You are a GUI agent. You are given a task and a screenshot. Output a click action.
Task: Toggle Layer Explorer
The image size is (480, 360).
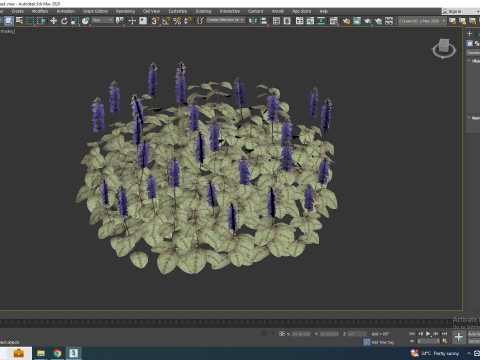[287, 21]
